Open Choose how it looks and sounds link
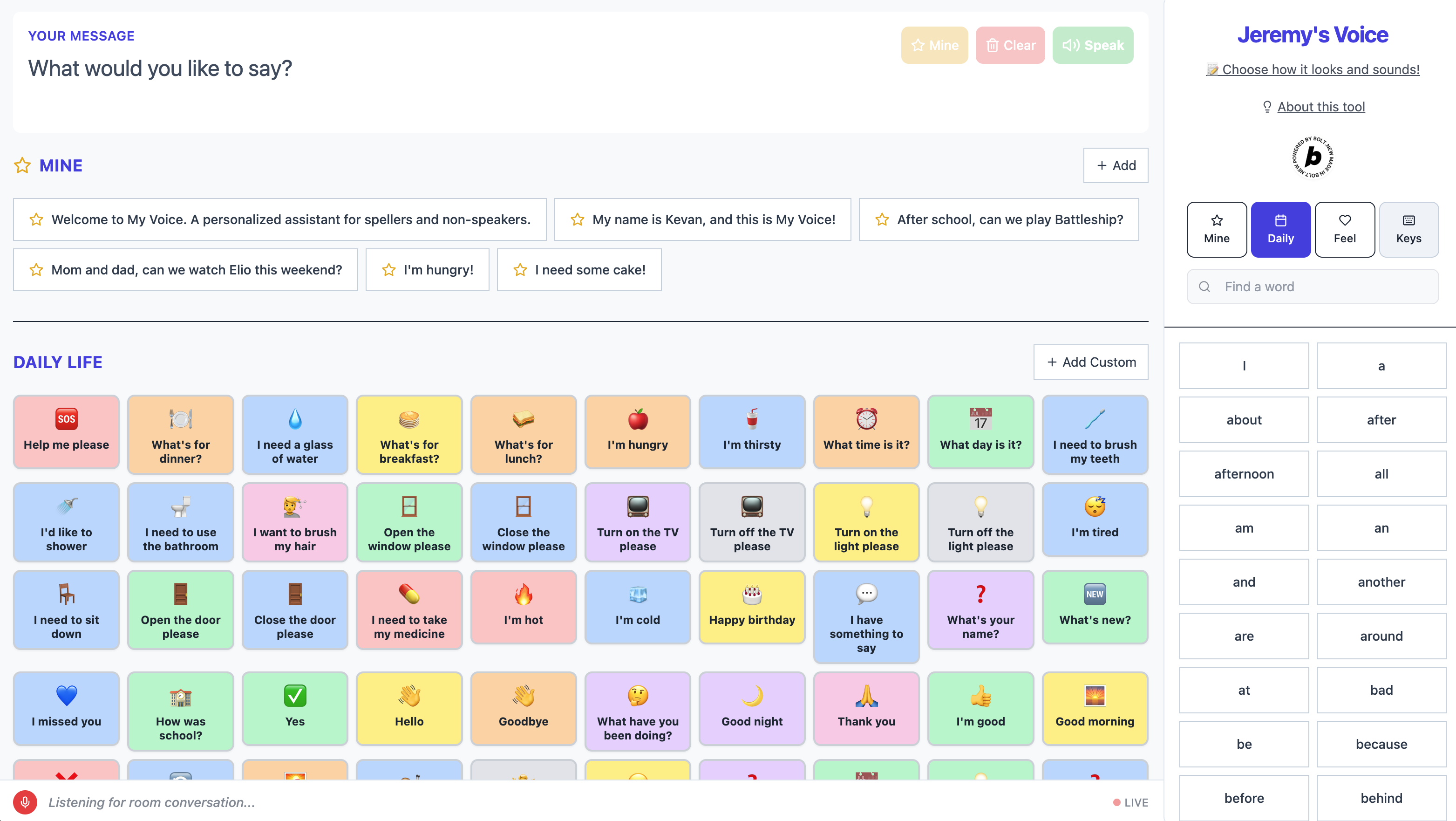Image resolution: width=1456 pixels, height=821 pixels. coord(1313,69)
